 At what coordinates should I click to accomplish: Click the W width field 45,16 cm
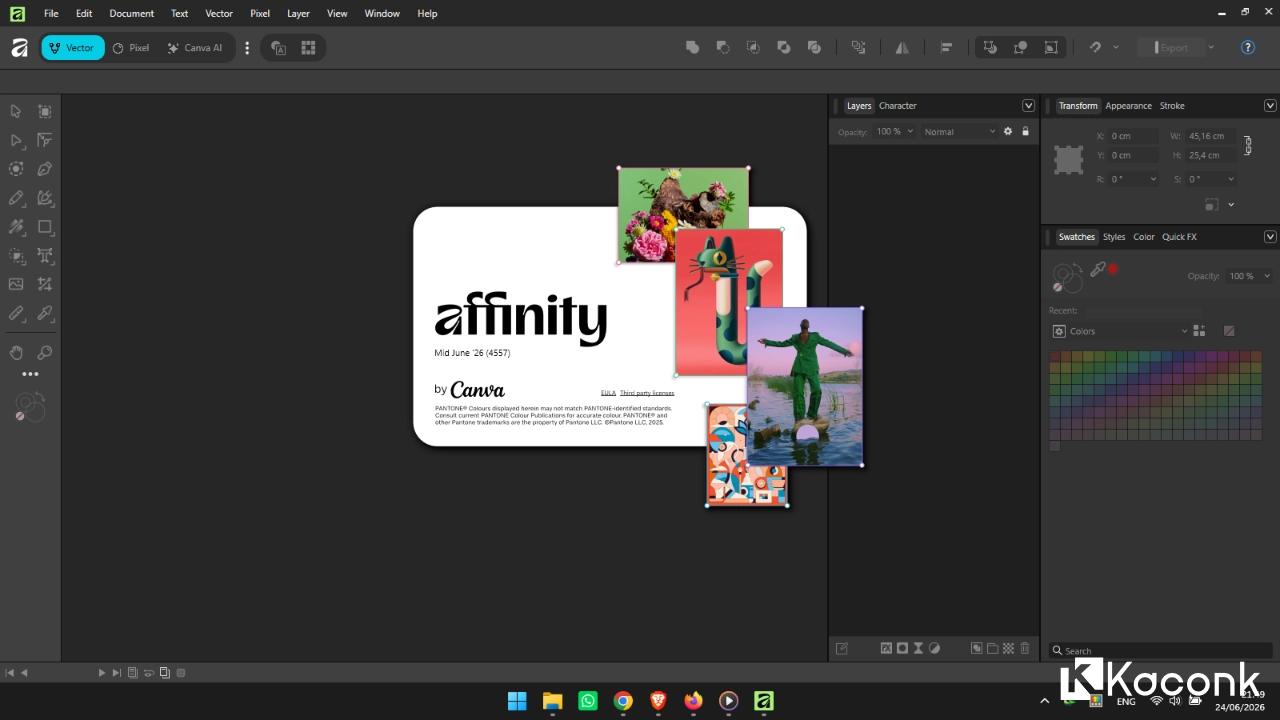coord(1210,136)
